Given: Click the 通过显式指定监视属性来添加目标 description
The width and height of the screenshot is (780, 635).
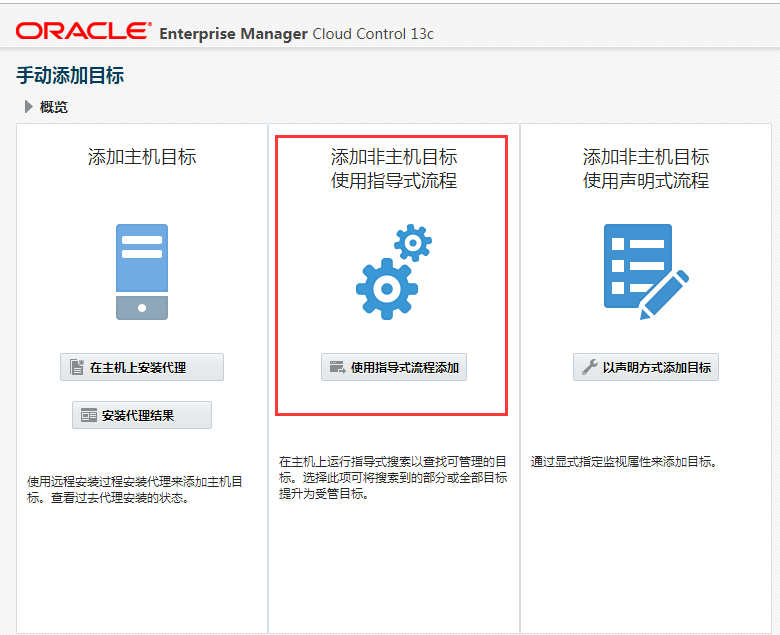Looking at the screenshot, I should (624, 461).
